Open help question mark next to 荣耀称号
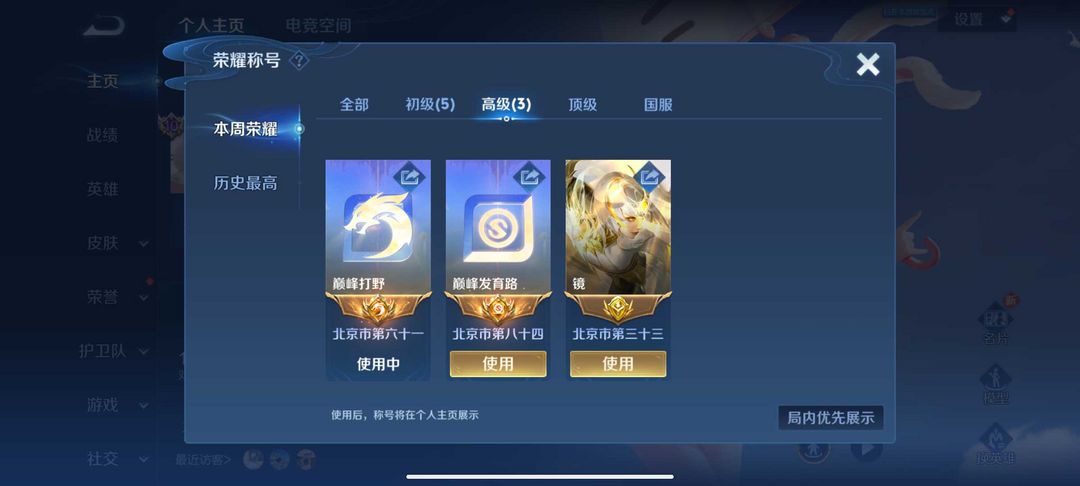 pos(299,61)
